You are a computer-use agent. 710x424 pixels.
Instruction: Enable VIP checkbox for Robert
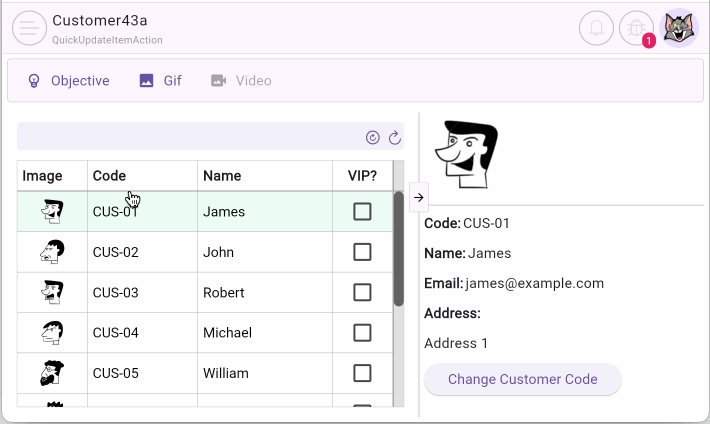tap(362, 292)
